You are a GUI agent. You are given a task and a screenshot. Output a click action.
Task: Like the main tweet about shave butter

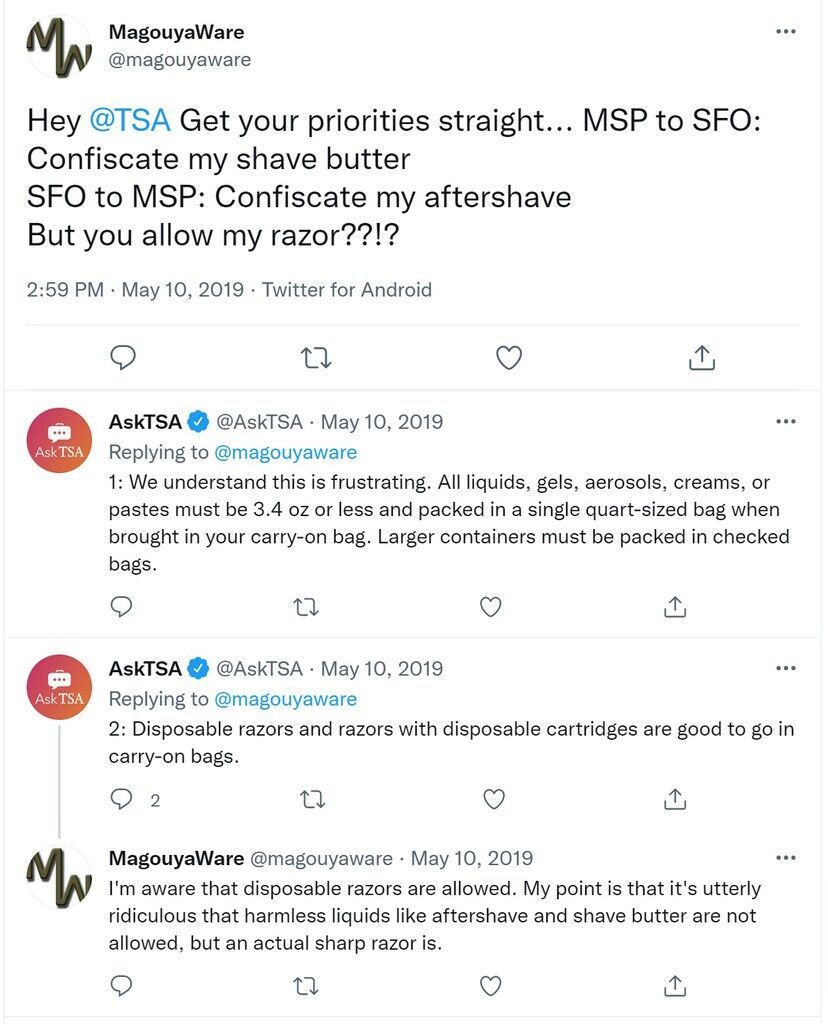click(x=509, y=357)
